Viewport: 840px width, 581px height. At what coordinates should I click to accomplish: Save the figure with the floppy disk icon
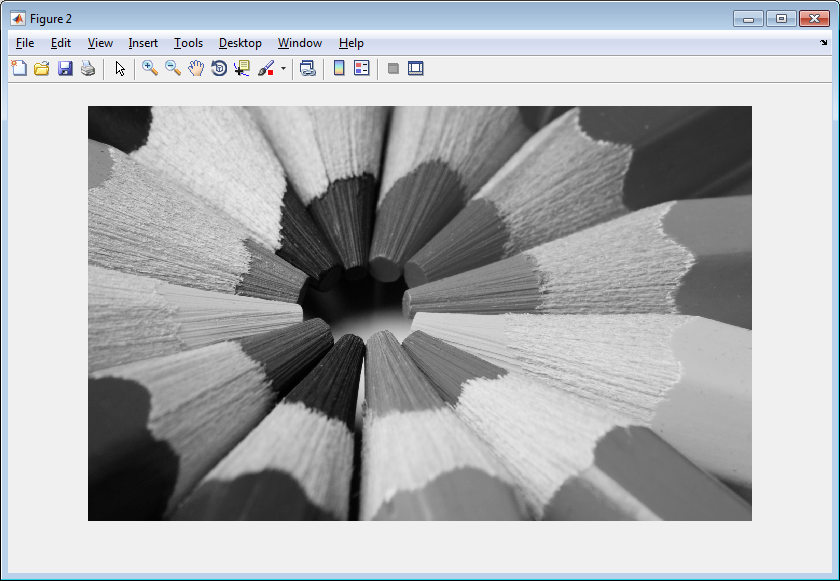point(65,68)
